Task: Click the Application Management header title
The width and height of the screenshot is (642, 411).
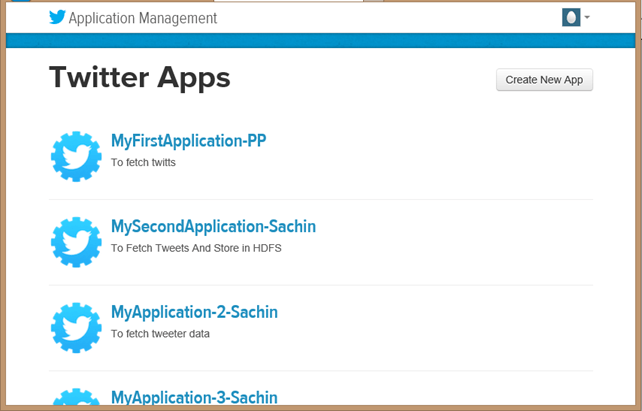Action: pos(143,18)
